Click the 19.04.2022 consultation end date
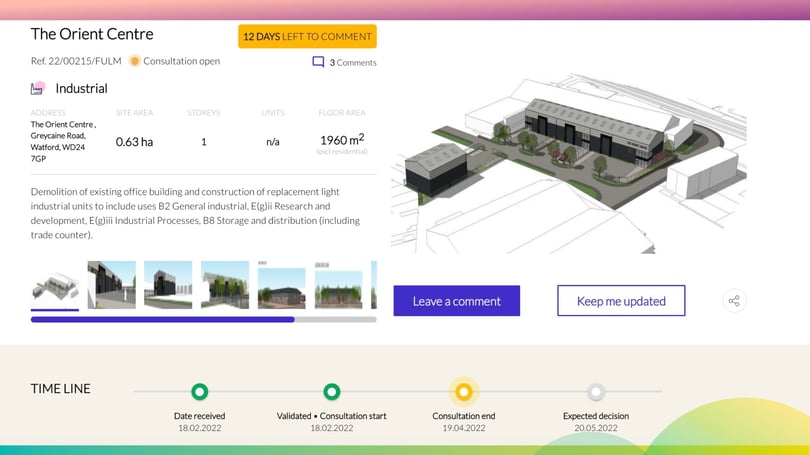This screenshot has width=810, height=455. pos(464,428)
